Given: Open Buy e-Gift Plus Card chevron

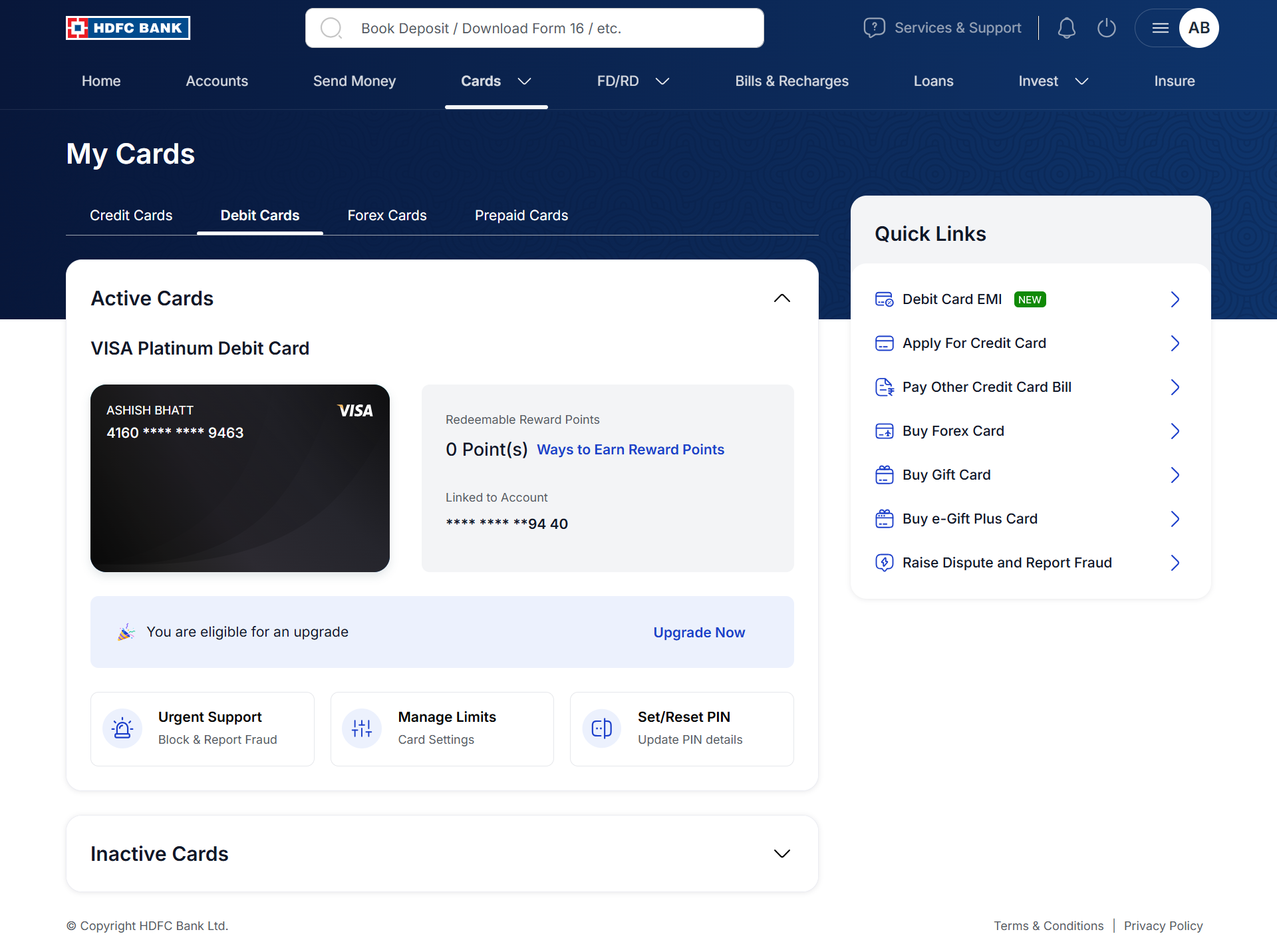Looking at the screenshot, I should click(1175, 519).
